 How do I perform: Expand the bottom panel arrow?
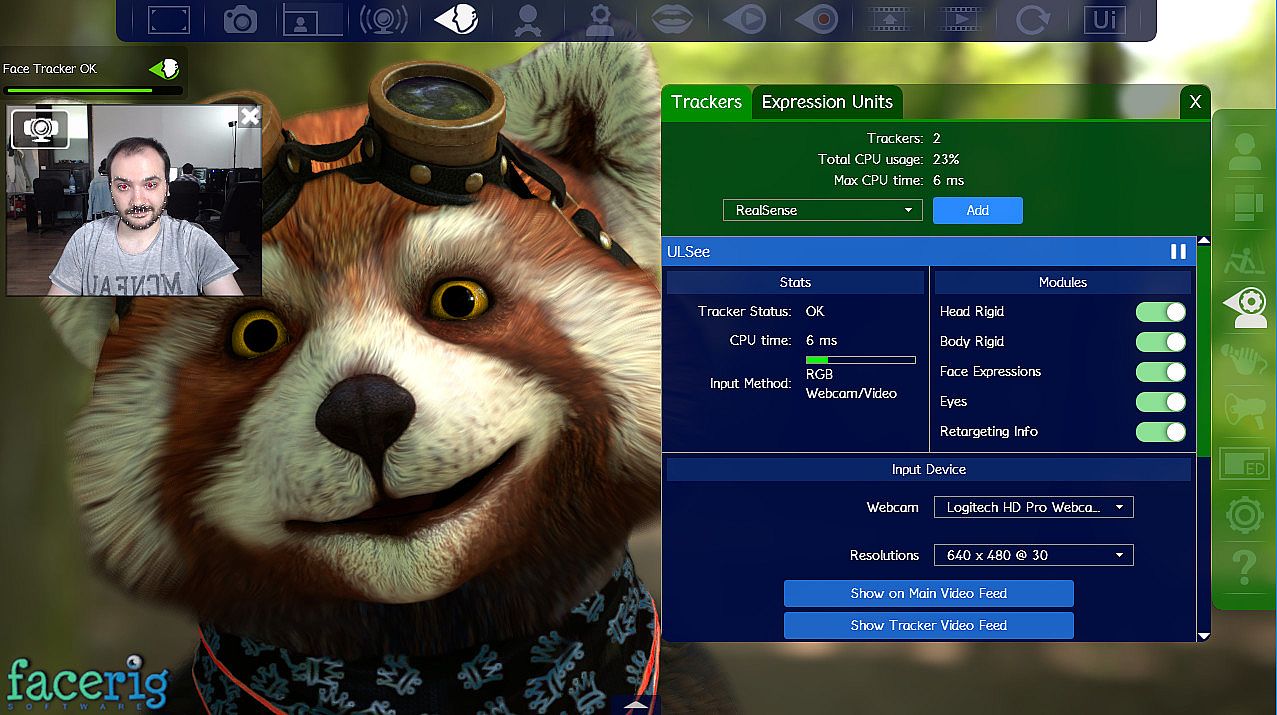point(636,704)
